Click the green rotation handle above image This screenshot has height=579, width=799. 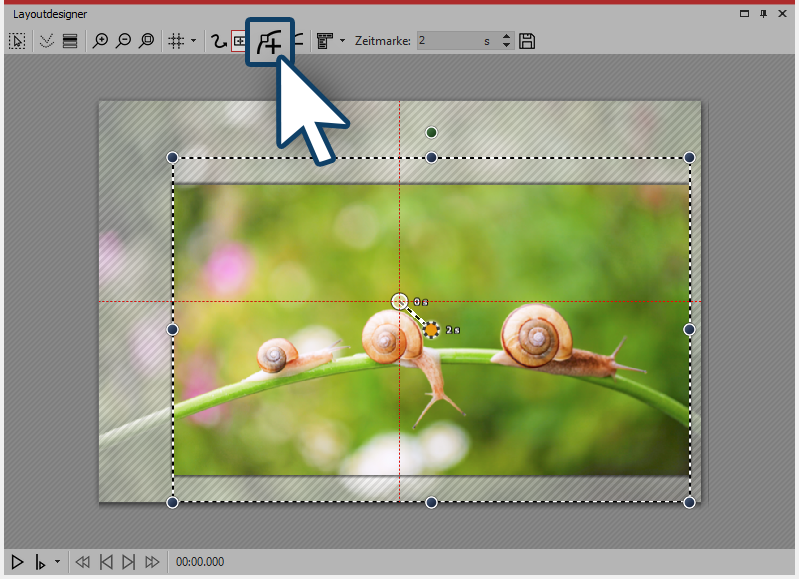point(432,132)
